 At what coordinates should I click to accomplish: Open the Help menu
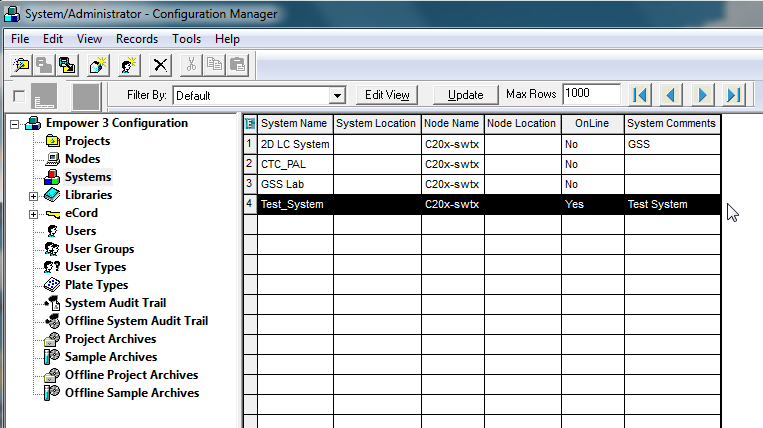227,39
